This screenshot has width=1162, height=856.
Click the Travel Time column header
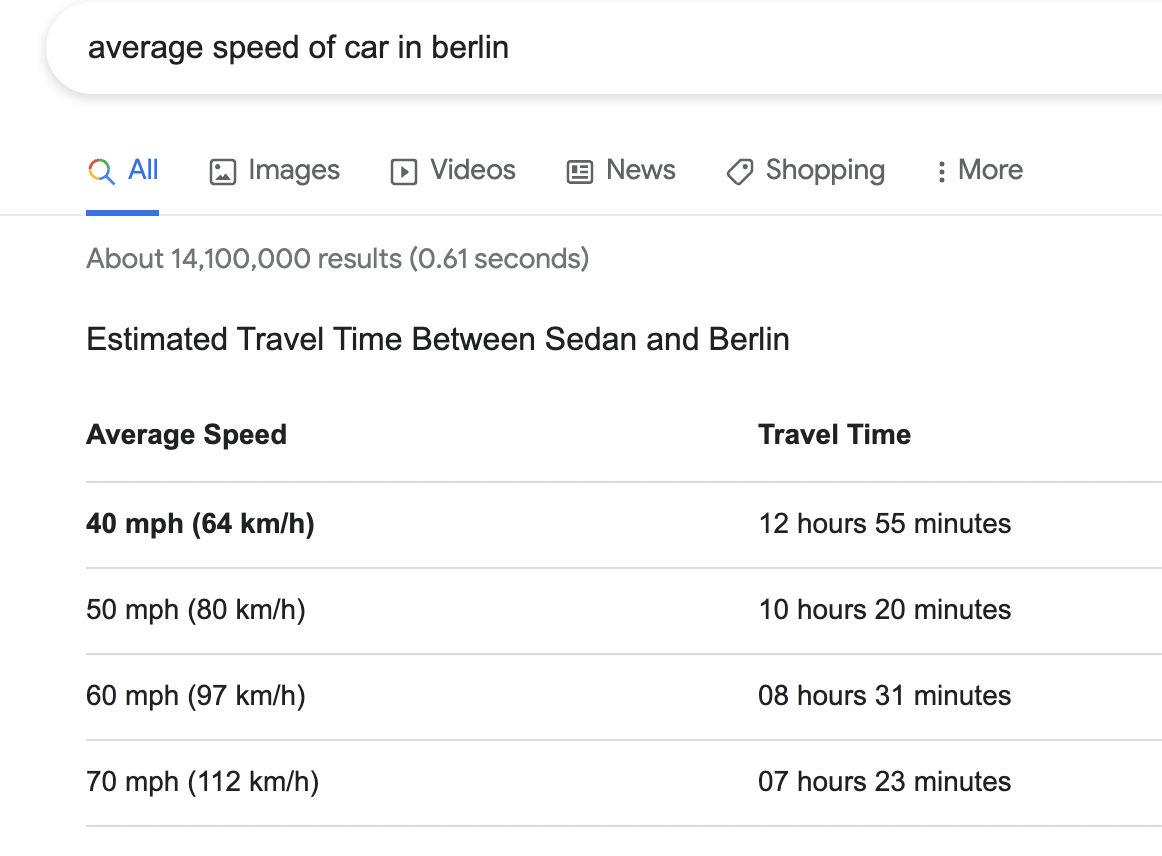(x=835, y=435)
